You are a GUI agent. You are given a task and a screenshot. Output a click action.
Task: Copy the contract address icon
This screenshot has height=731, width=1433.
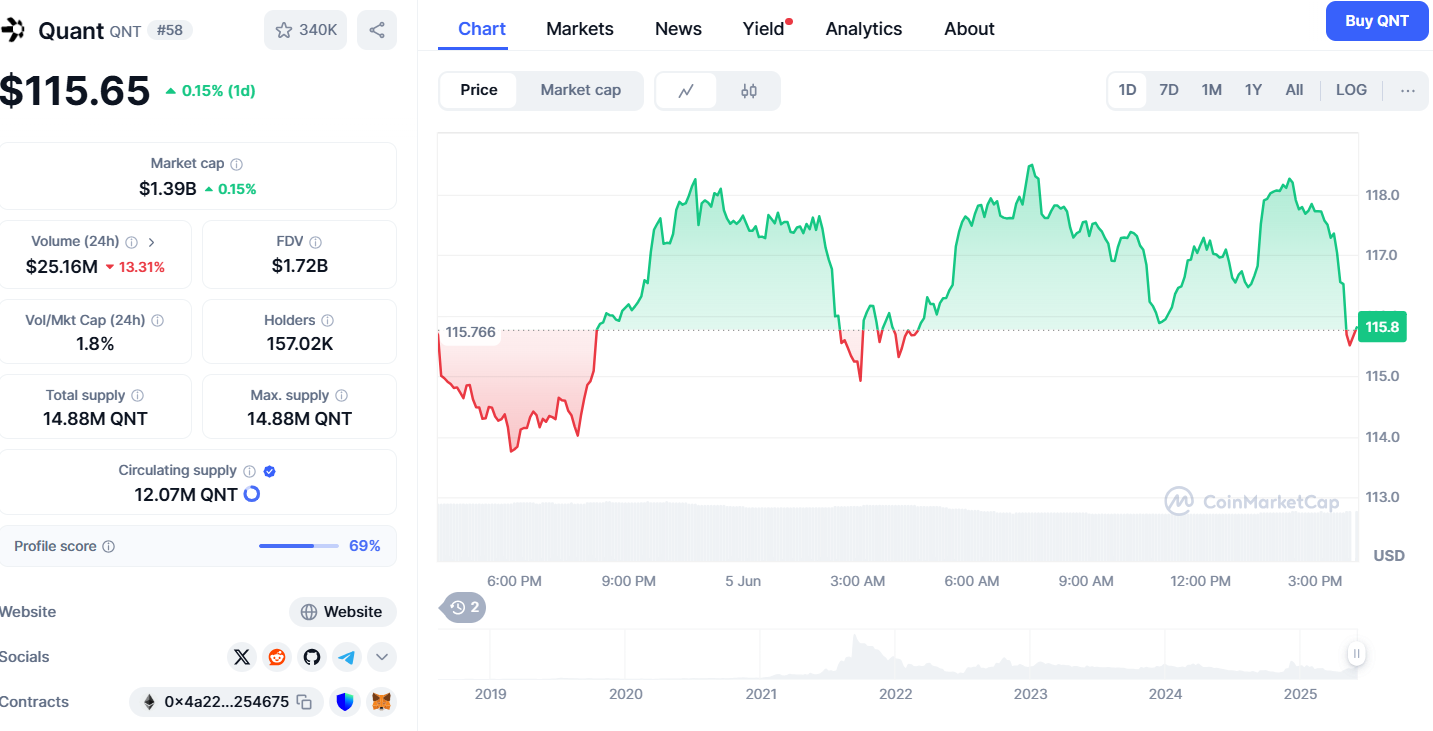pos(305,703)
